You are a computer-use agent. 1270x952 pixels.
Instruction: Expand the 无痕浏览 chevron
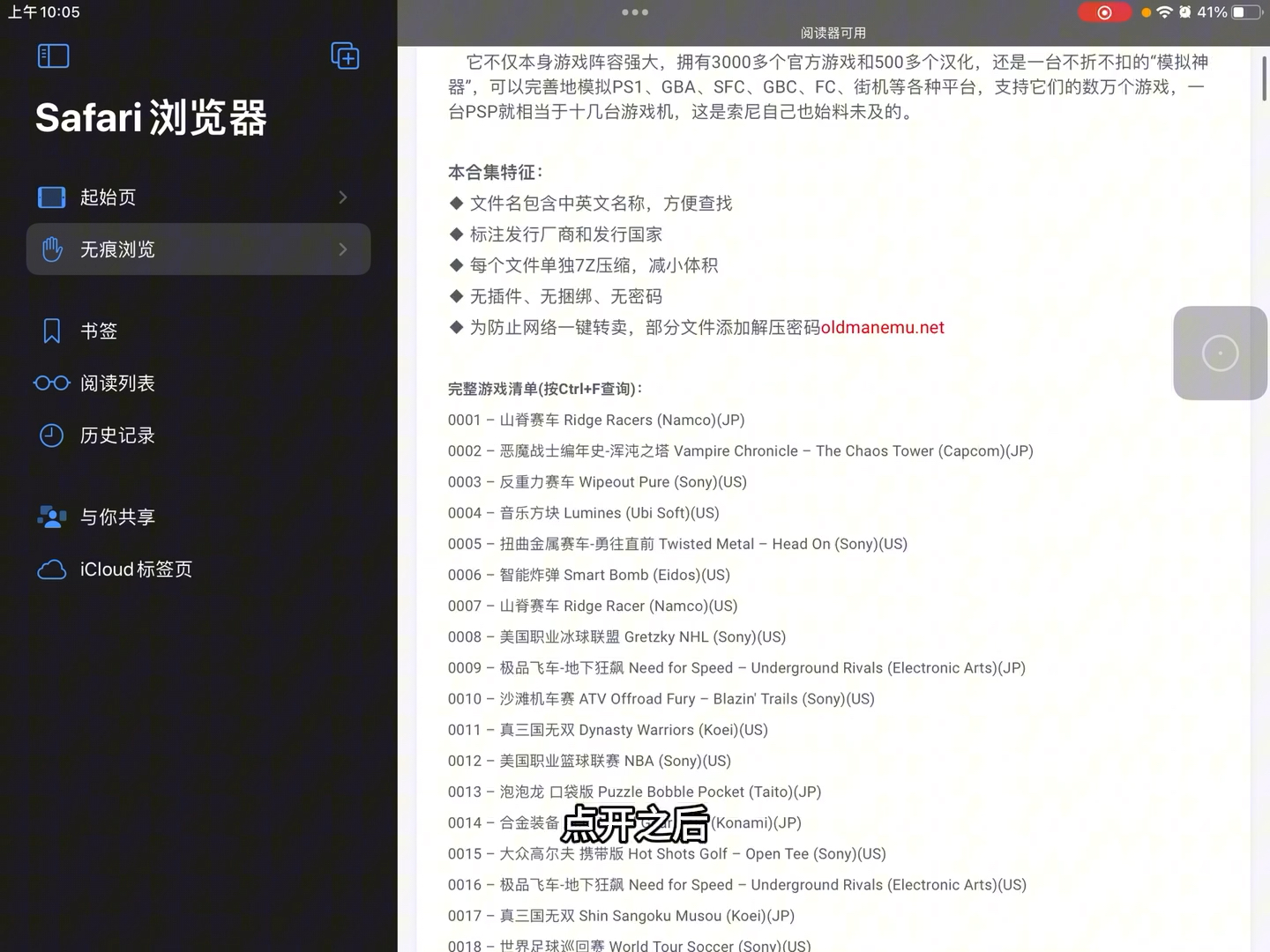[x=343, y=249]
